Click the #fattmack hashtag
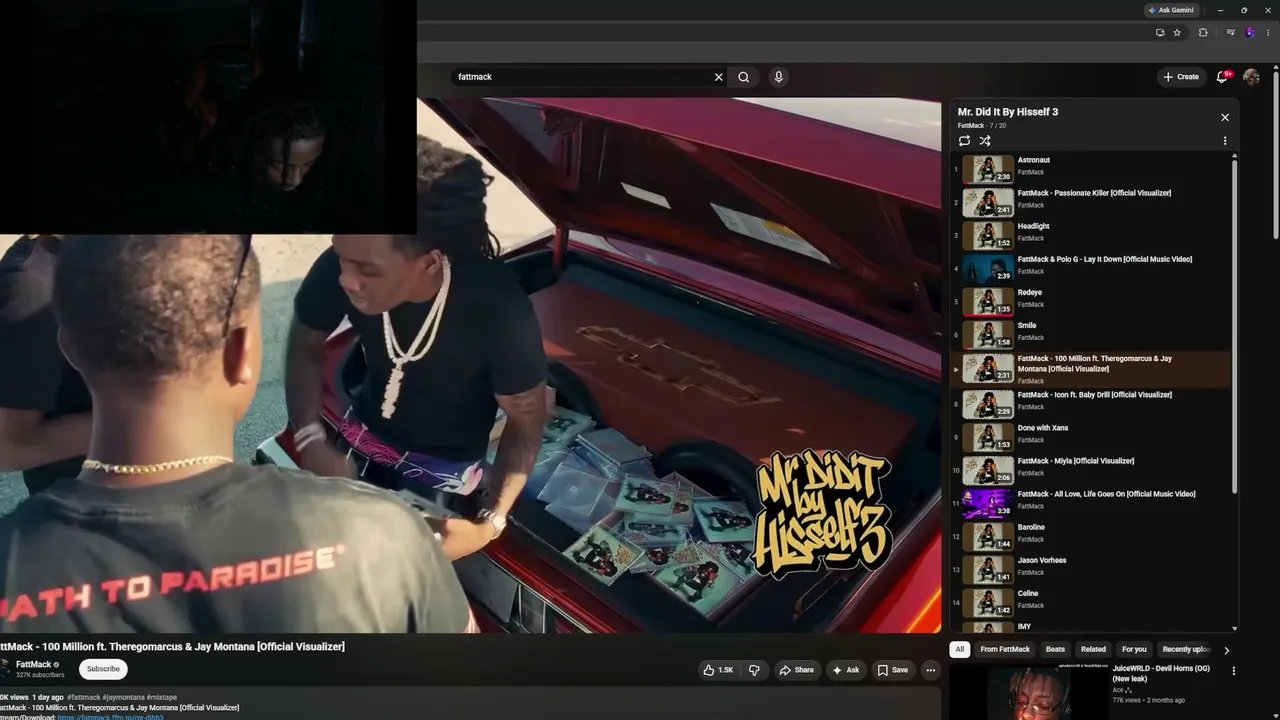 [84, 697]
